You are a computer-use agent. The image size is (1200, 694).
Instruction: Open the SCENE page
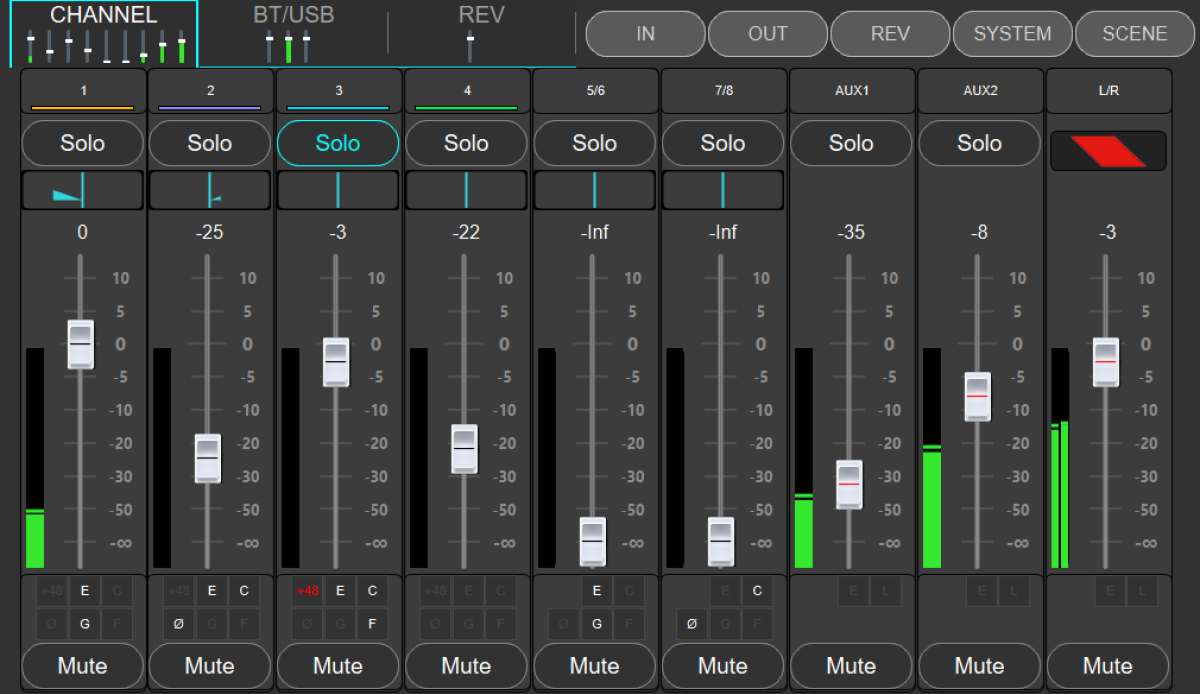1134,34
